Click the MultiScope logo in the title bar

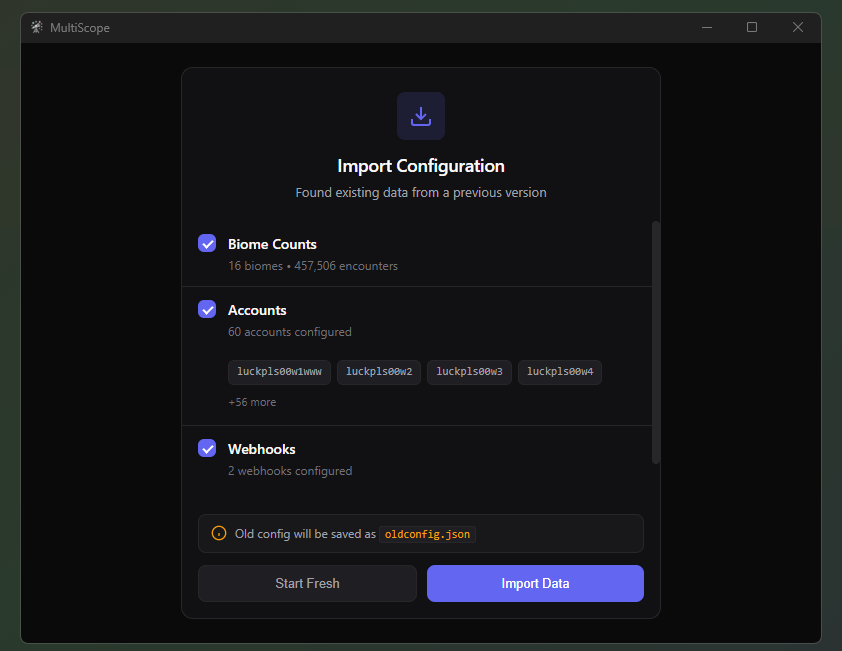point(36,27)
